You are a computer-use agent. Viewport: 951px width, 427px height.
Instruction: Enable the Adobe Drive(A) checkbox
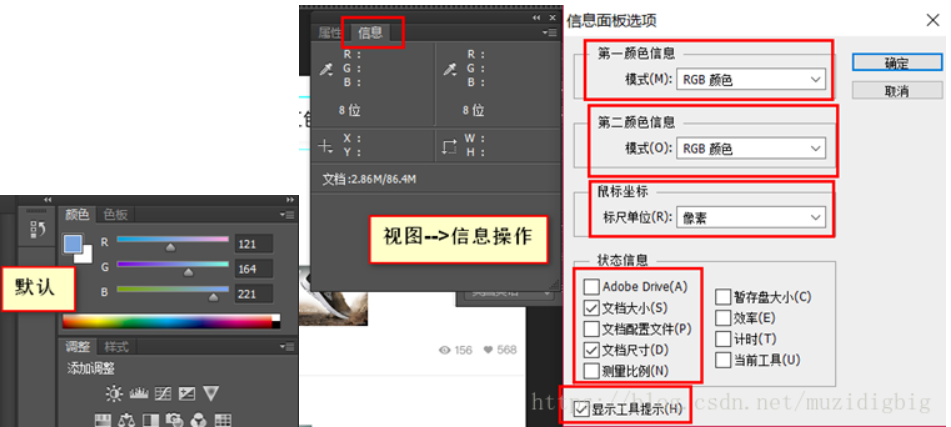[591, 286]
